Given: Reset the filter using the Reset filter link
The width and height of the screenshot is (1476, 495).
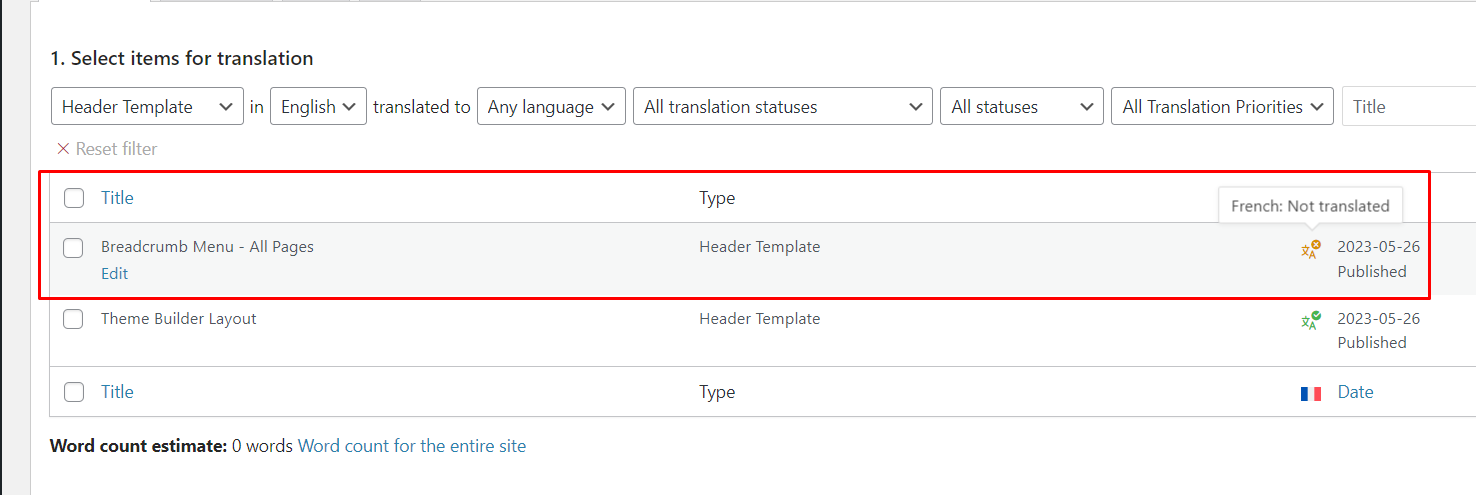Looking at the screenshot, I should [107, 149].
